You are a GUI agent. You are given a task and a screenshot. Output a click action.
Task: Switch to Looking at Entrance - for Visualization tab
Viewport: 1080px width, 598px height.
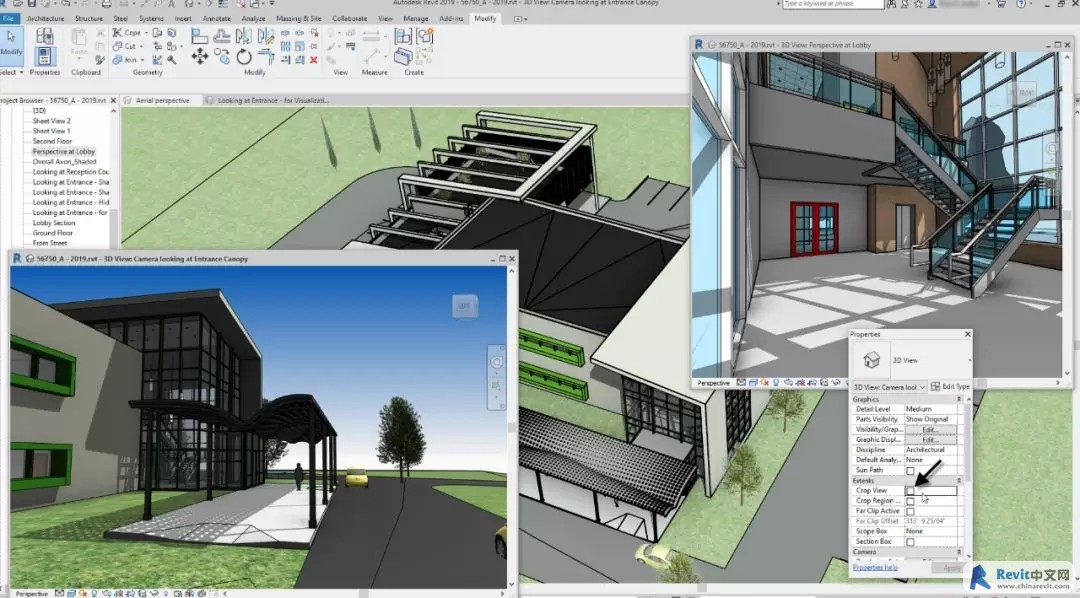coord(272,101)
